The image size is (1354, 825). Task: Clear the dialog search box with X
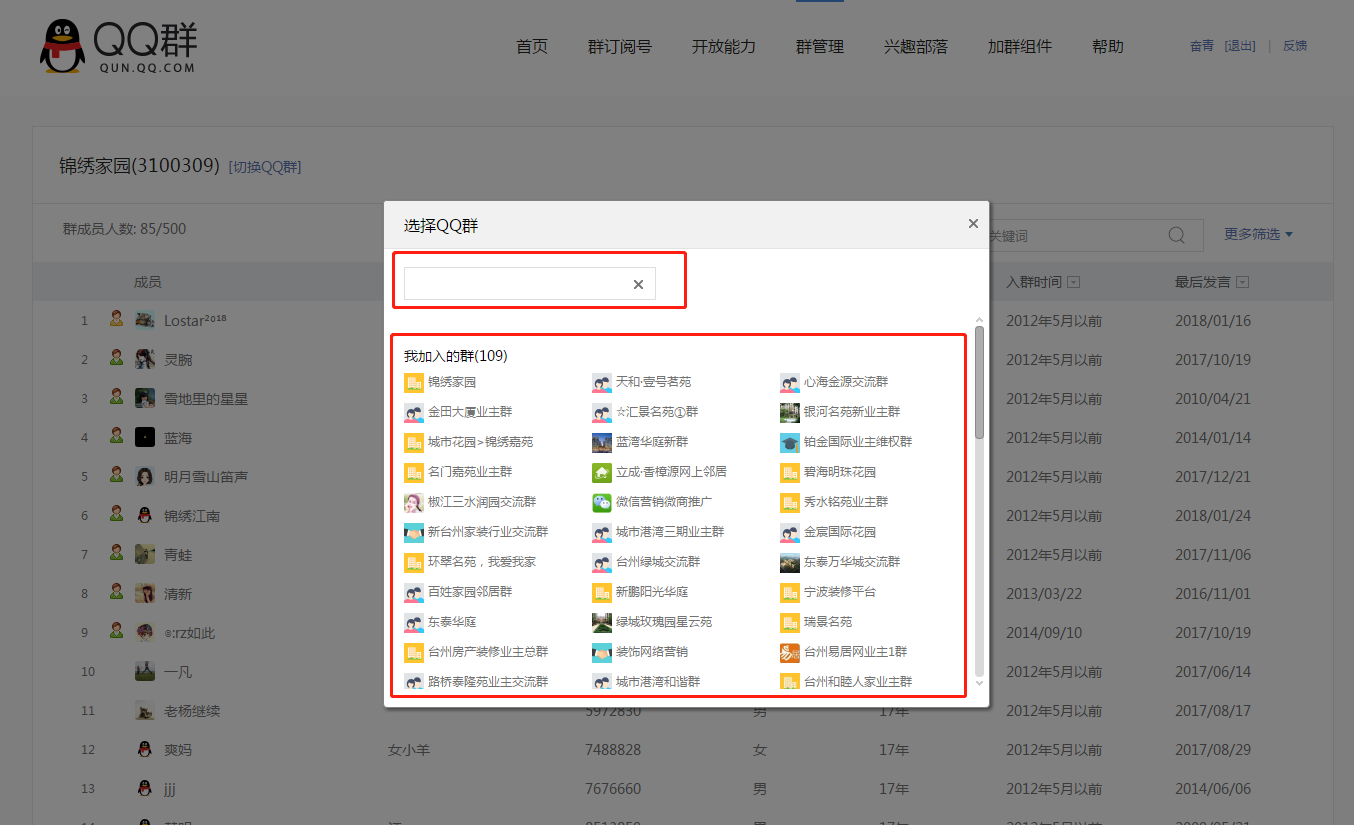[638, 285]
